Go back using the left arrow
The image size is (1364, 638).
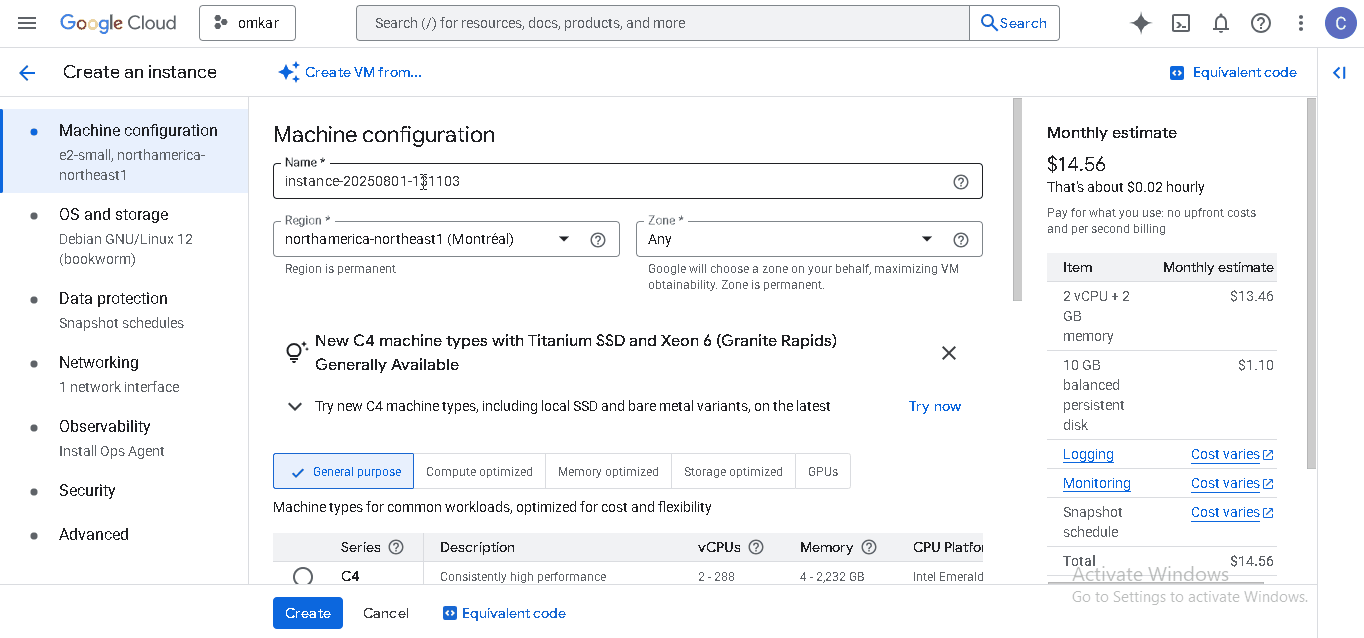pos(27,72)
